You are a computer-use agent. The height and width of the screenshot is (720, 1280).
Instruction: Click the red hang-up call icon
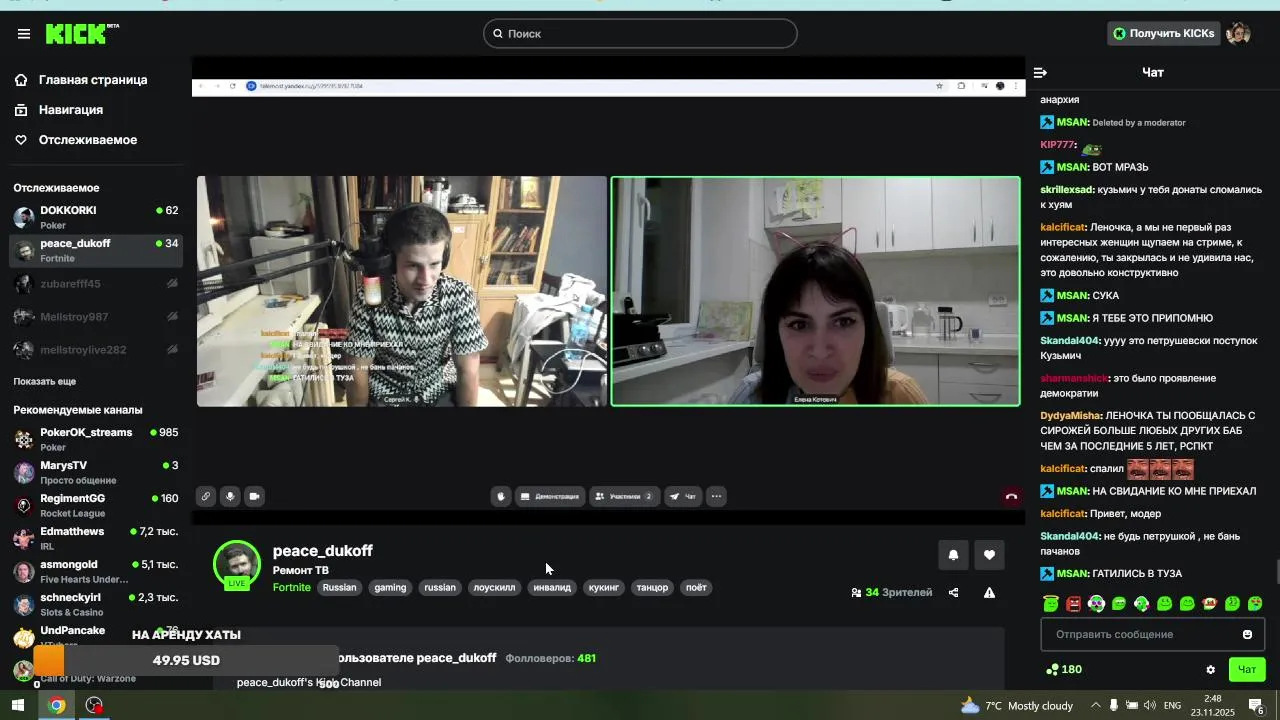point(1011,496)
